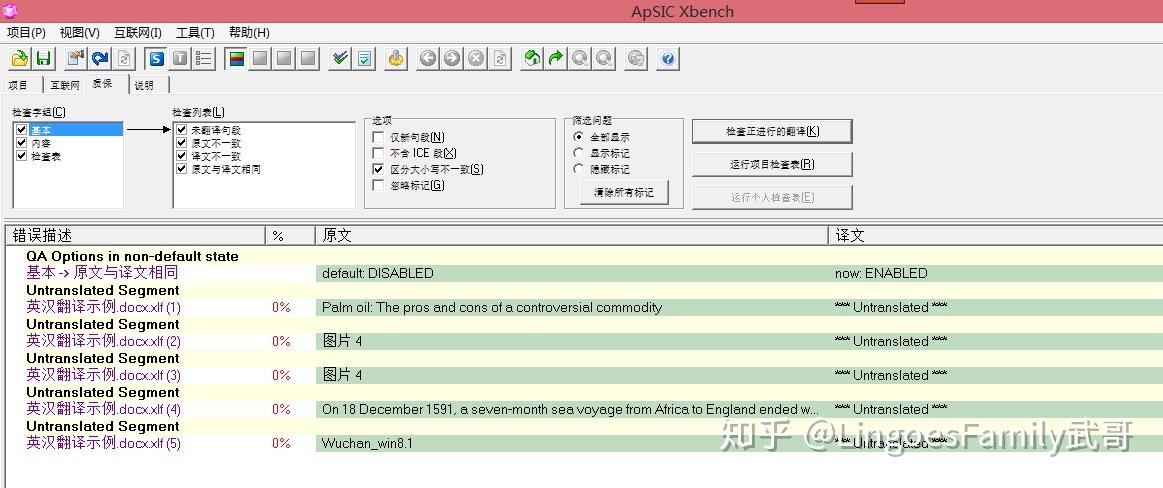Click the gray forward arrow icon

point(452,59)
